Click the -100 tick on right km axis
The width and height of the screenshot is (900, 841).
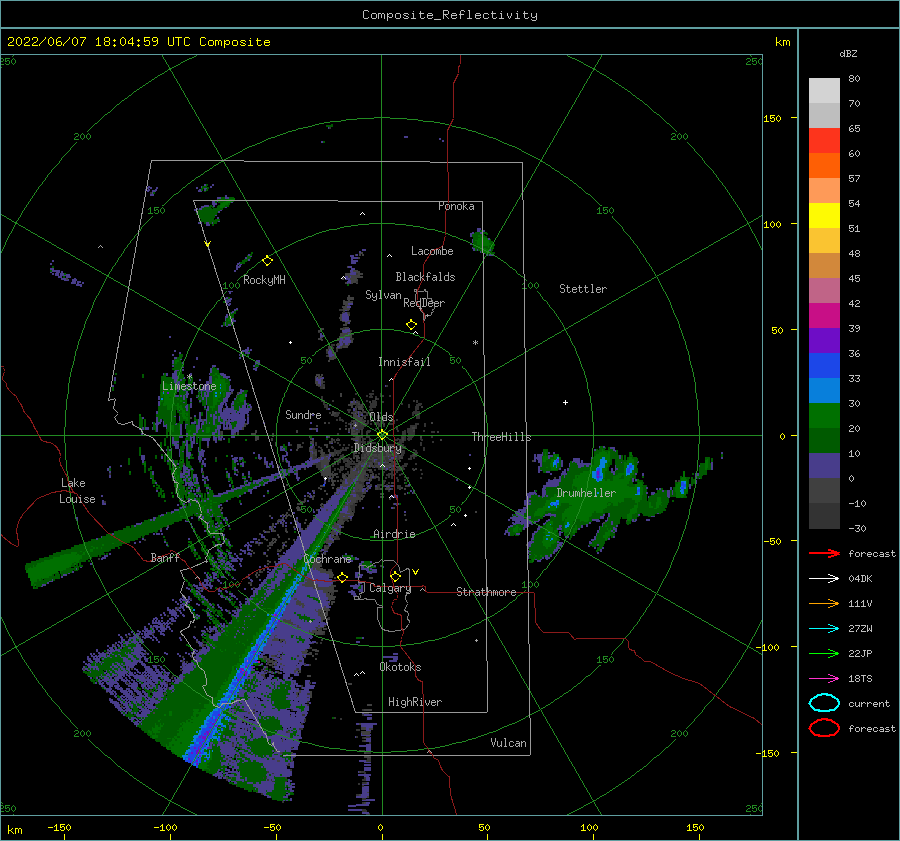click(x=769, y=647)
